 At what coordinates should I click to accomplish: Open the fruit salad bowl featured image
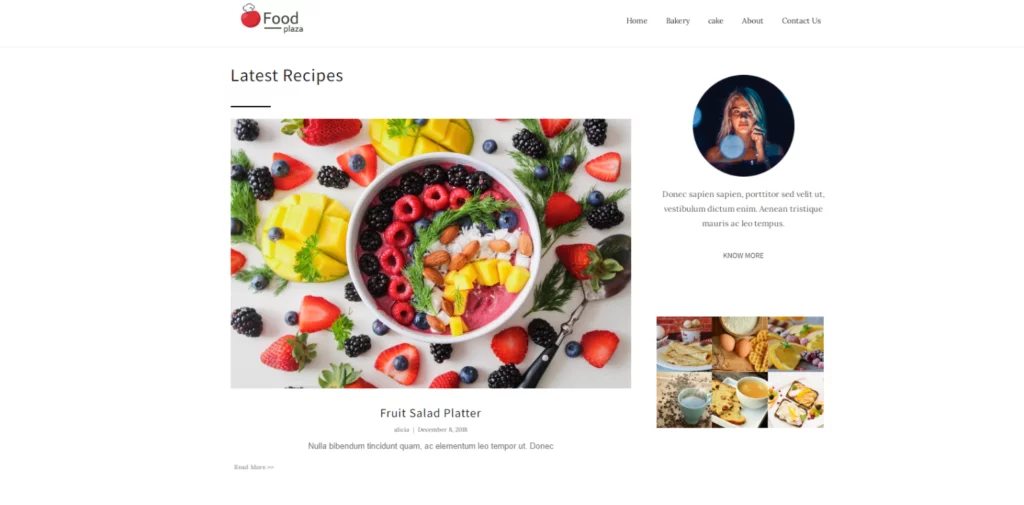tap(431, 253)
